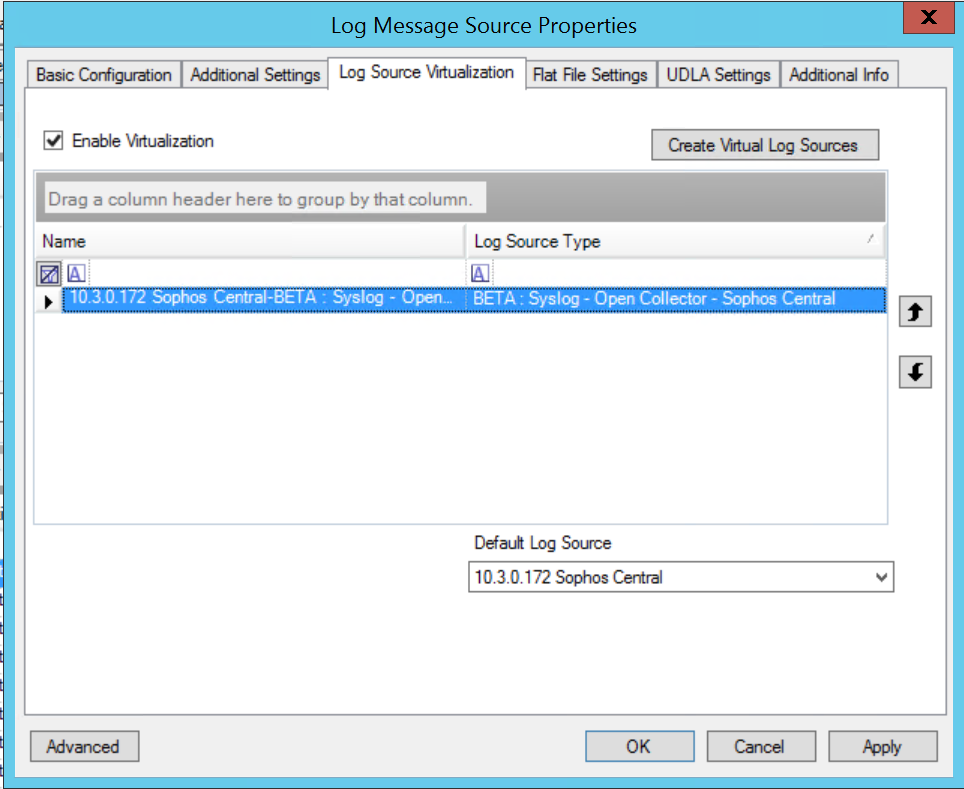This screenshot has width=964, height=789.
Task: Sort by the Name column header
Action: [x=250, y=241]
